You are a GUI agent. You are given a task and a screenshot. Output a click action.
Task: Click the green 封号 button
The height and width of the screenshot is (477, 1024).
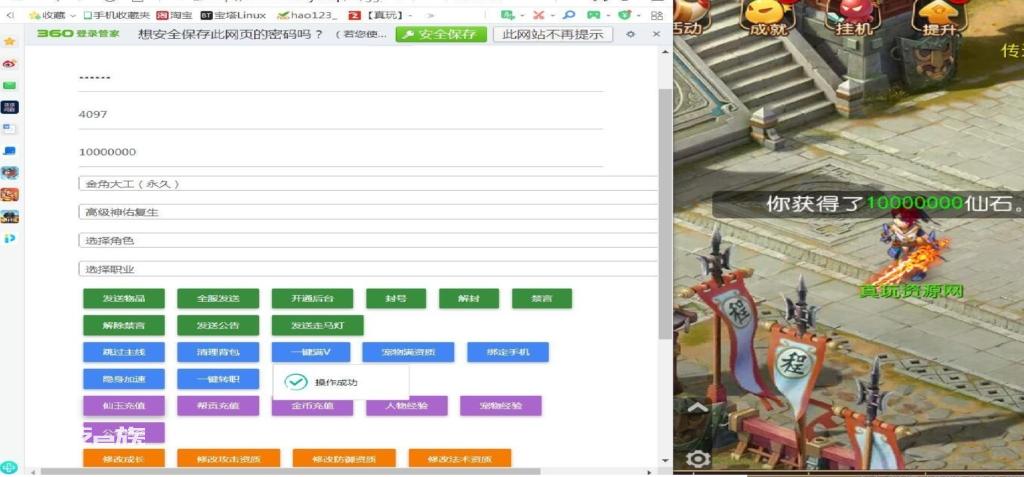click(x=396, y=299)
